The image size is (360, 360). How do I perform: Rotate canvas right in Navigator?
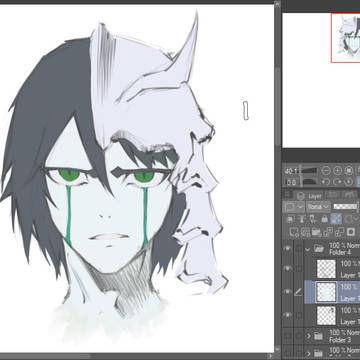click(x=338, y=182)
